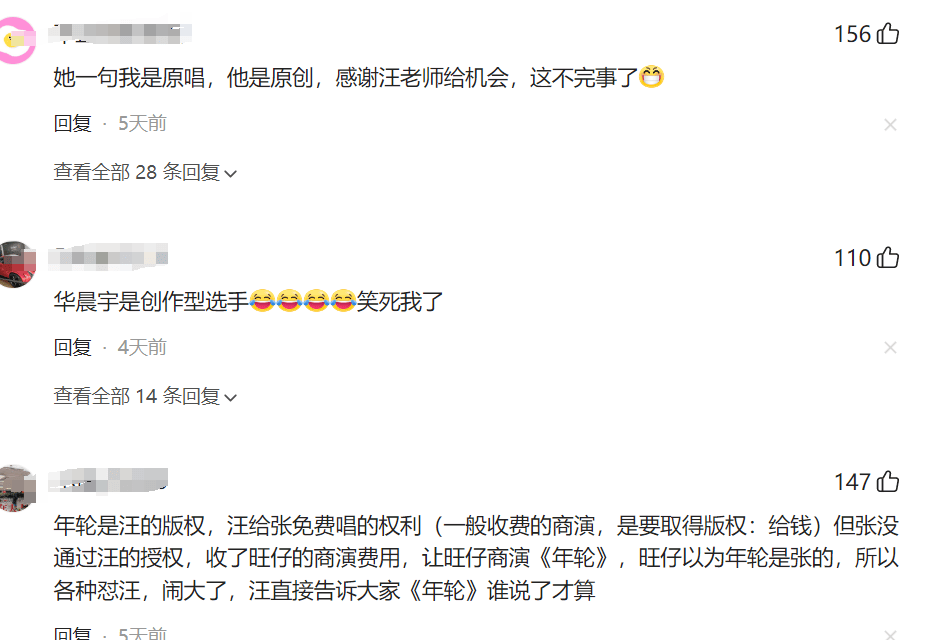The height and width of the screenshot is (640, 932).
Task: Dismiss the 华晨宇 comment with X icon
Action: pyautogui.click(x=890, y=348)
